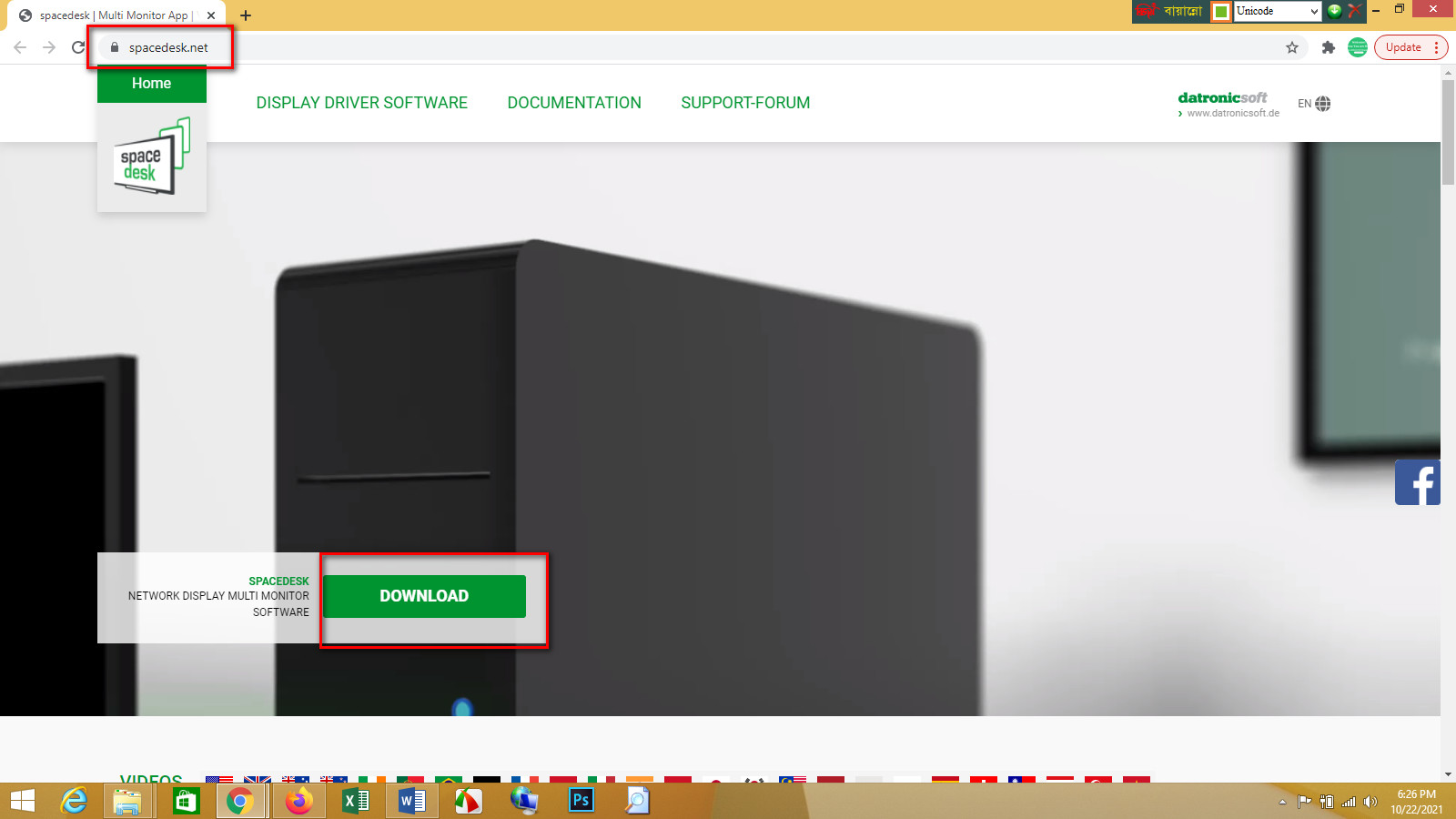The image size is (1456, 819).
Task: Click the scrollbar down arrow
Action: 1448,774
